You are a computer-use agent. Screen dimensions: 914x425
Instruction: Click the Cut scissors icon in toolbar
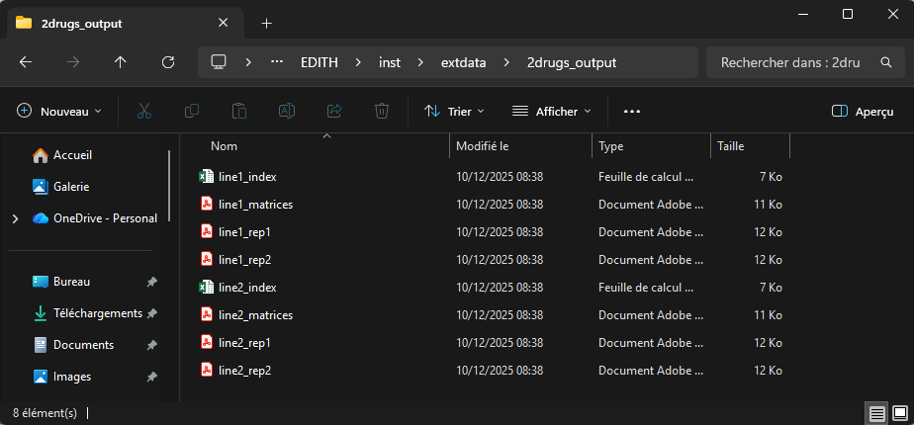144,111
